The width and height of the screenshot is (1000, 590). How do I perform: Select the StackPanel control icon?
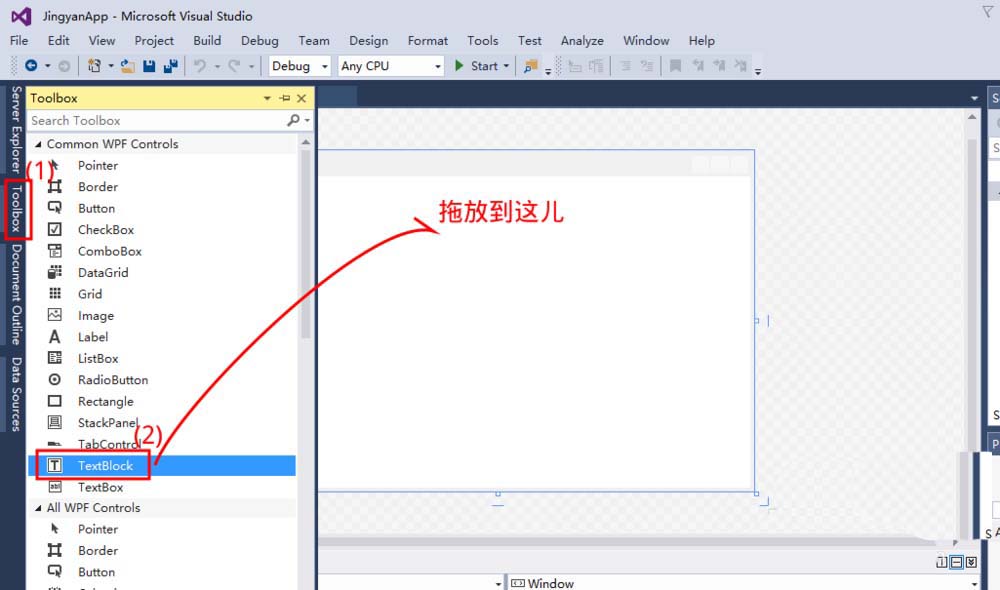point(55,422)
